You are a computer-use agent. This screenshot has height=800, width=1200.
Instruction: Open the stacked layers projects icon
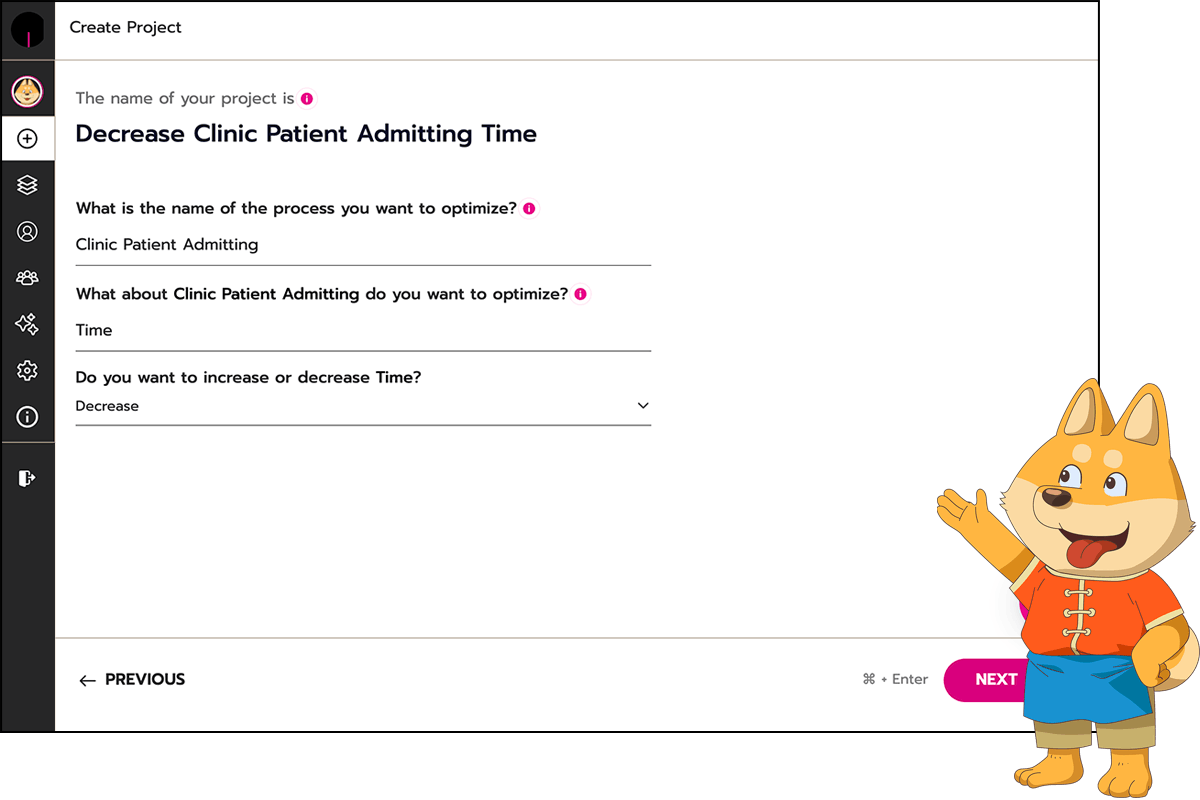[28, 185]
